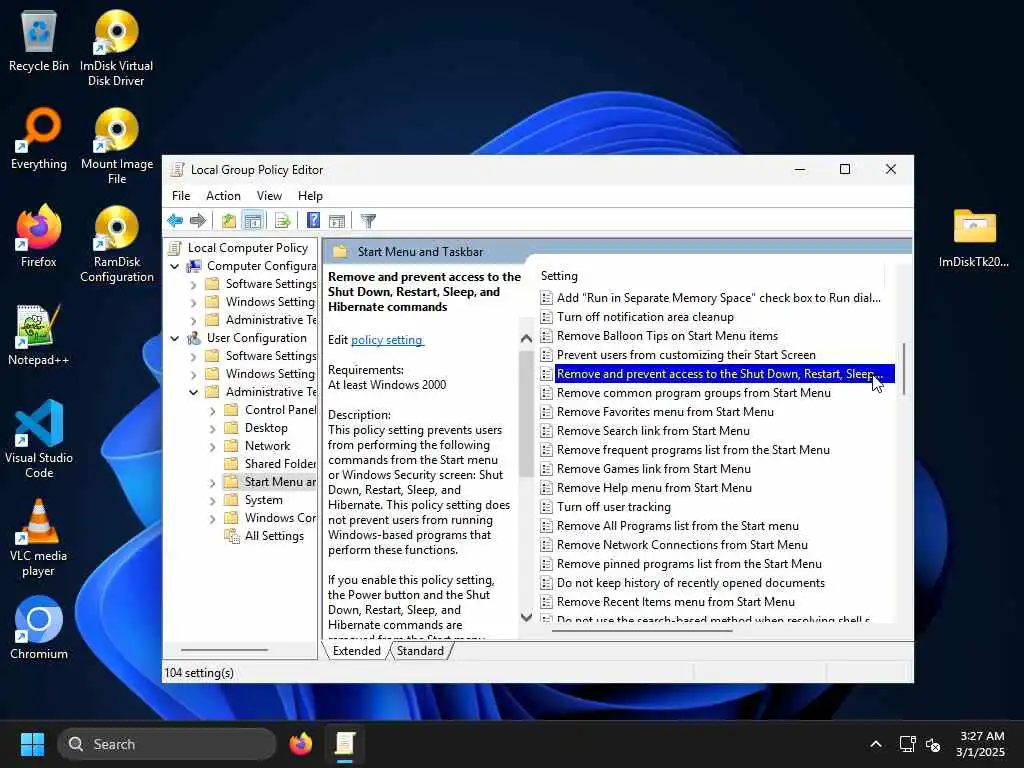The width and height of the screenshot is (1024, 768).
Task: Open the Help menu
Action: click(x=310, y=196)
